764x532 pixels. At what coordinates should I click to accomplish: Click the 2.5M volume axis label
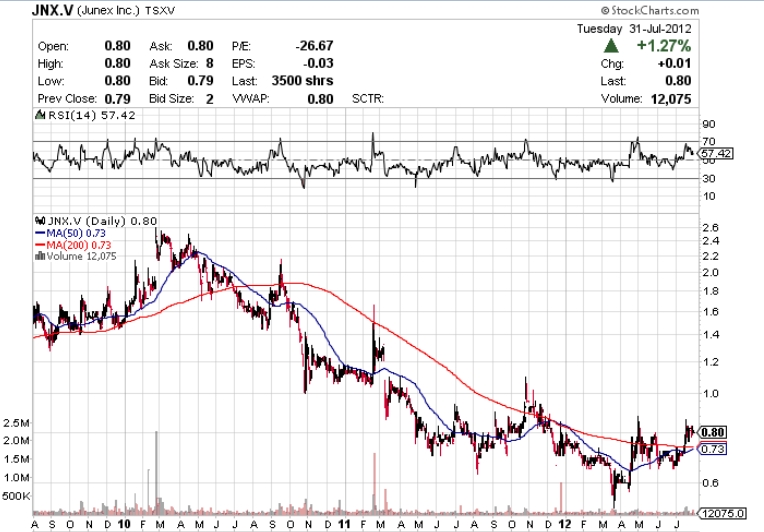(x=17, y=423)
